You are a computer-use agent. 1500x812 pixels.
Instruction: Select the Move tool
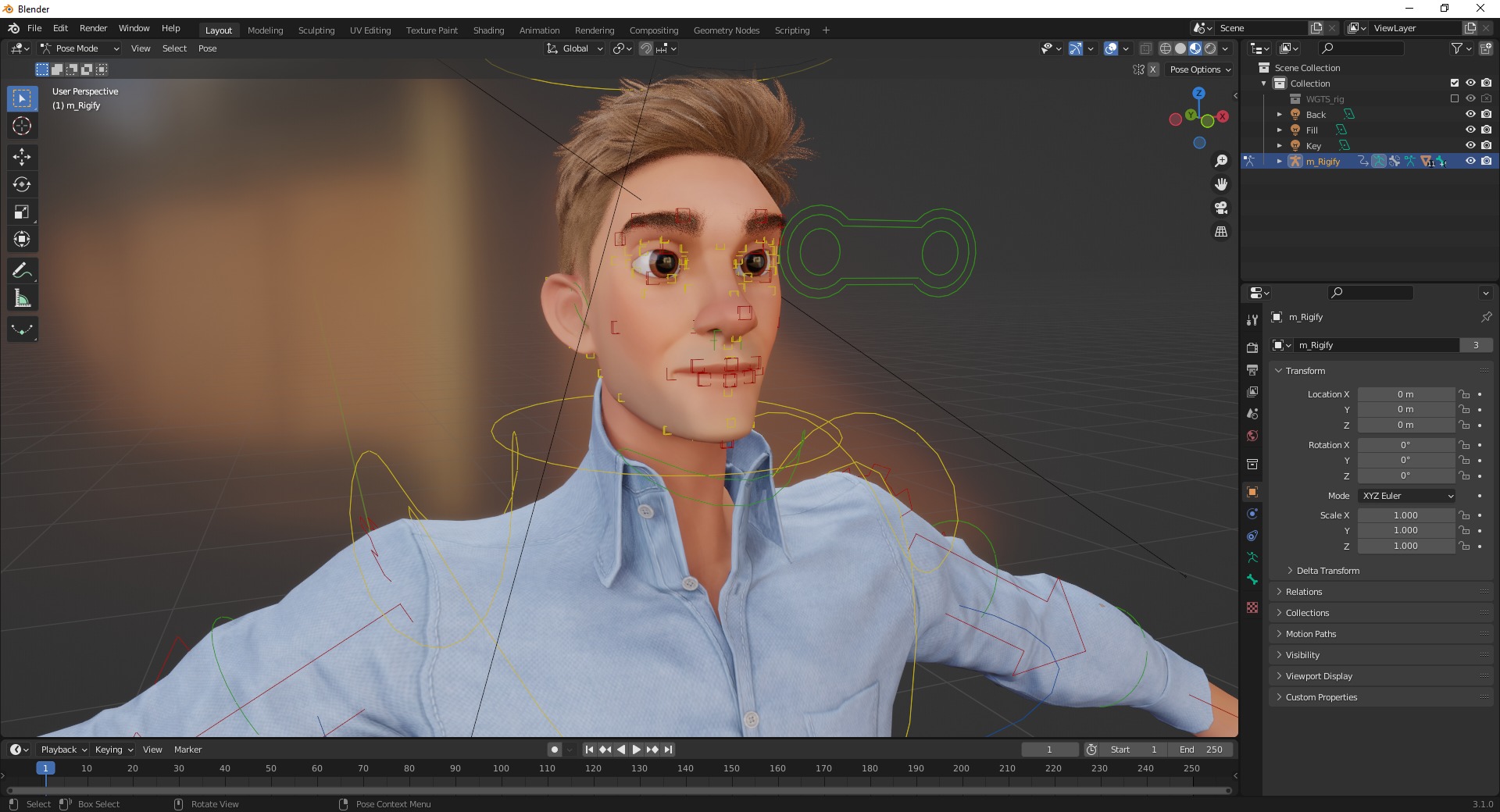[22, 157]
